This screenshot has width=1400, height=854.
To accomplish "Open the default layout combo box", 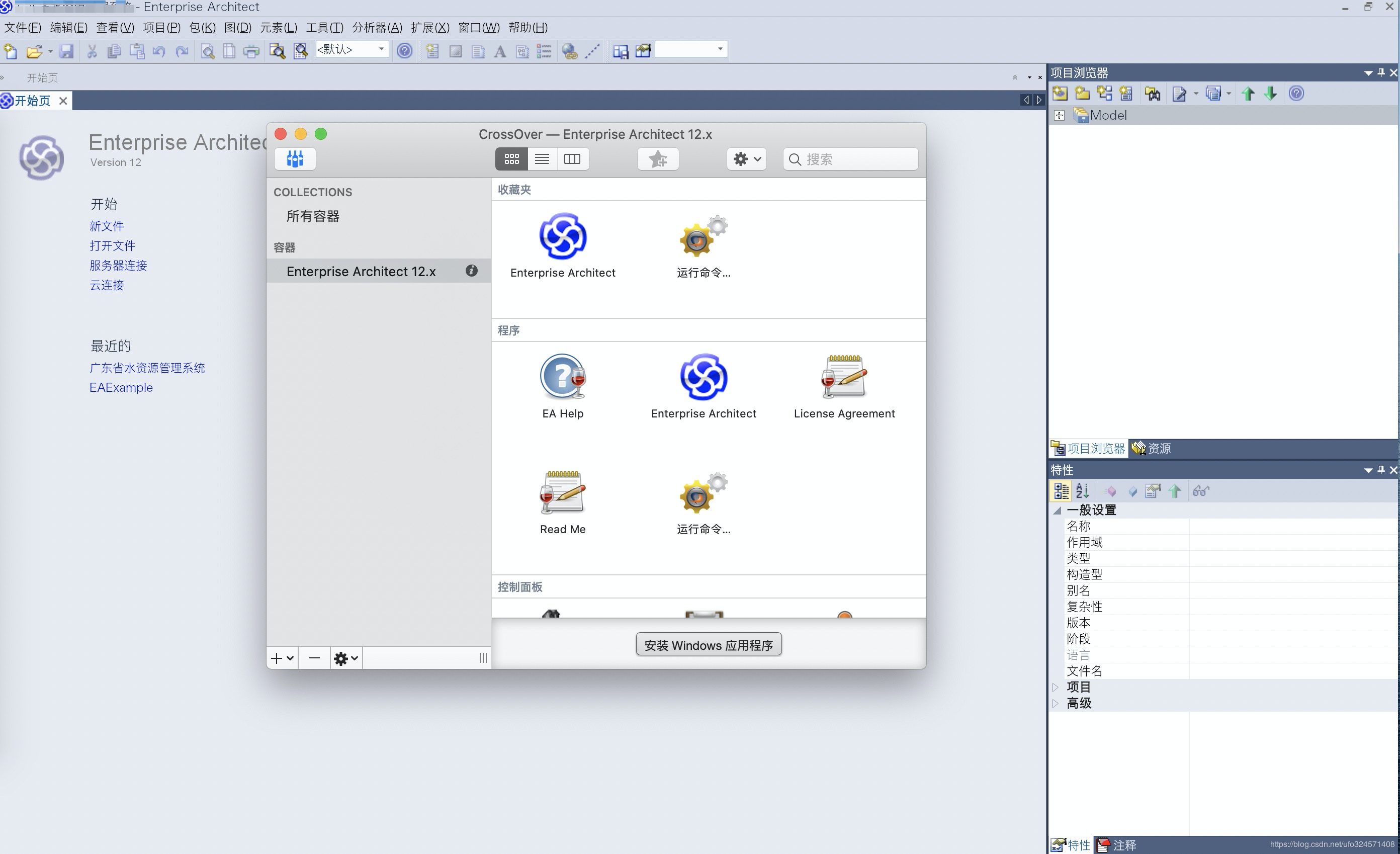I will point(352,49).
